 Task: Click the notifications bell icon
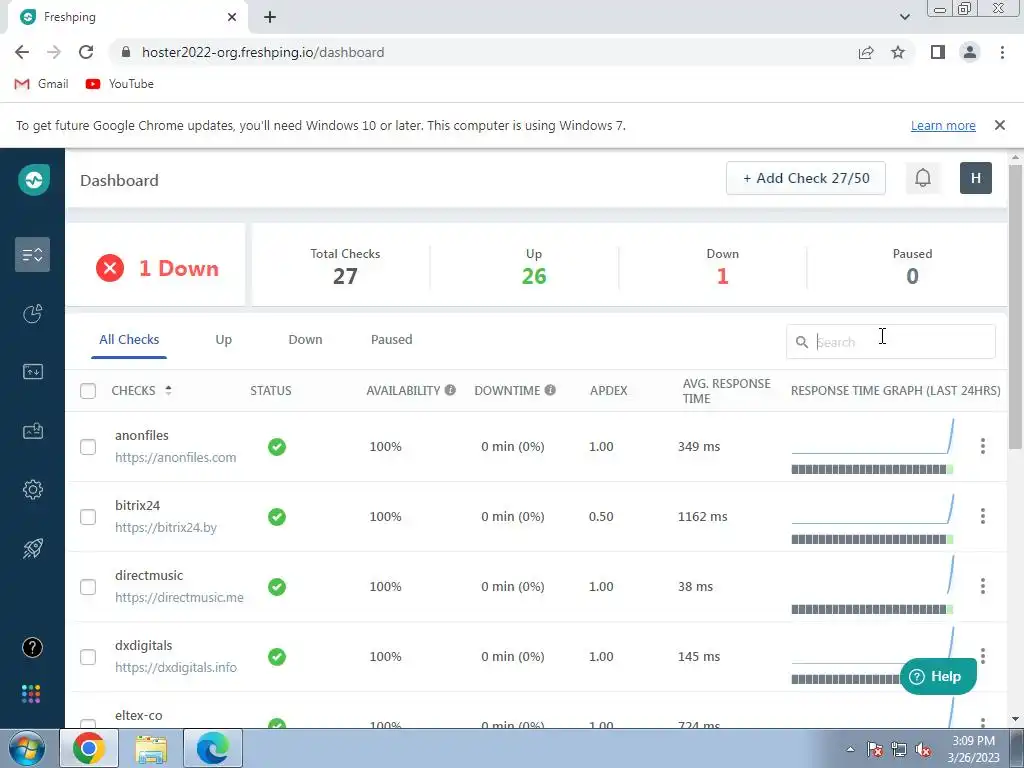point(922,178)
